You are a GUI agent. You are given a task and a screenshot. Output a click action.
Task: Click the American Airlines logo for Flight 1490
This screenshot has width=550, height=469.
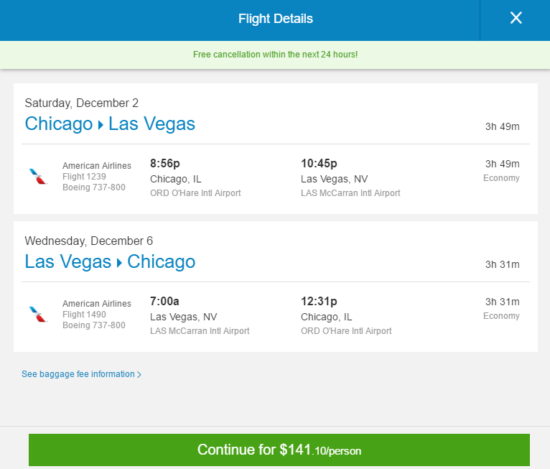pyautogui.click(x=38, y=314)
